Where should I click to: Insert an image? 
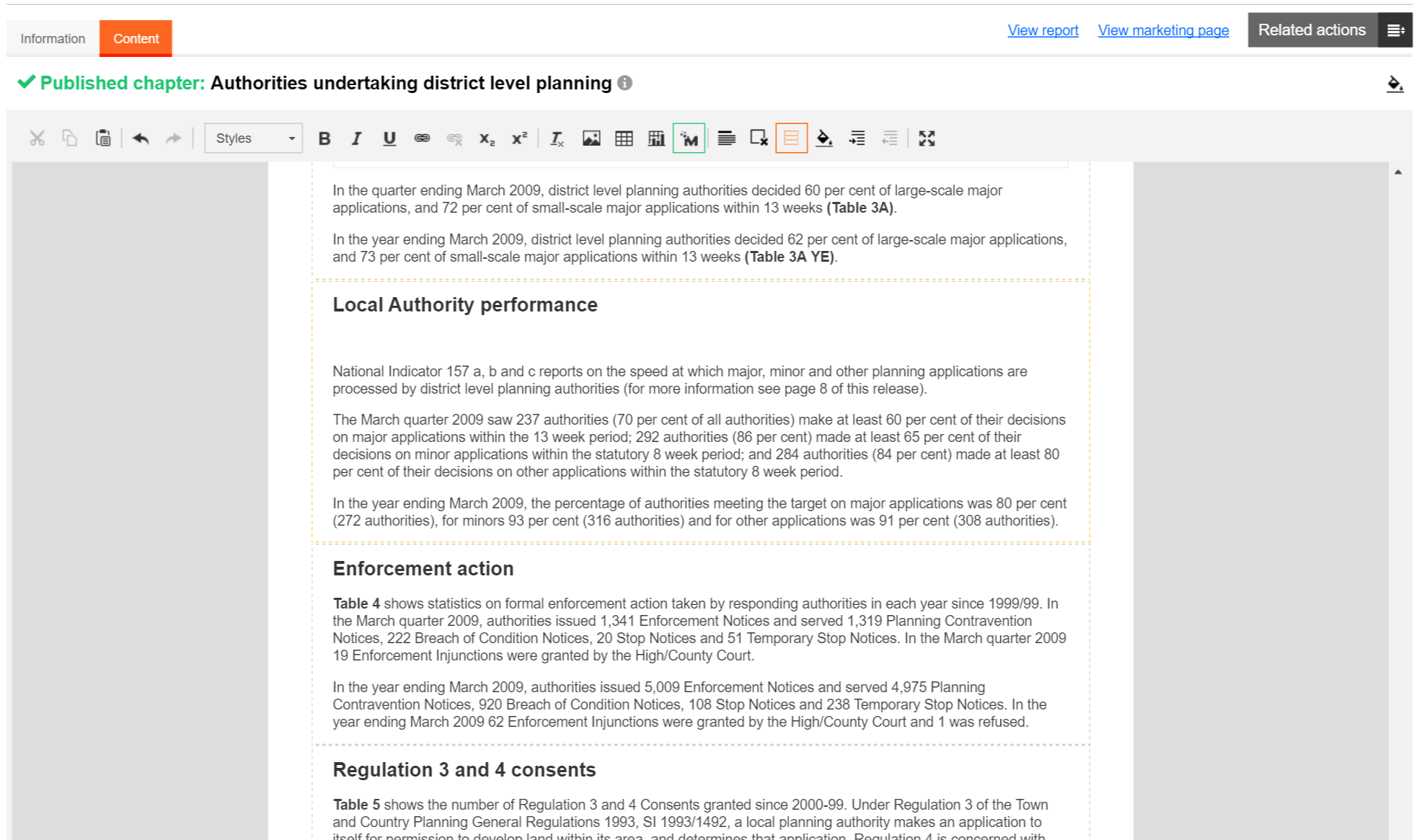pos(591,138)
